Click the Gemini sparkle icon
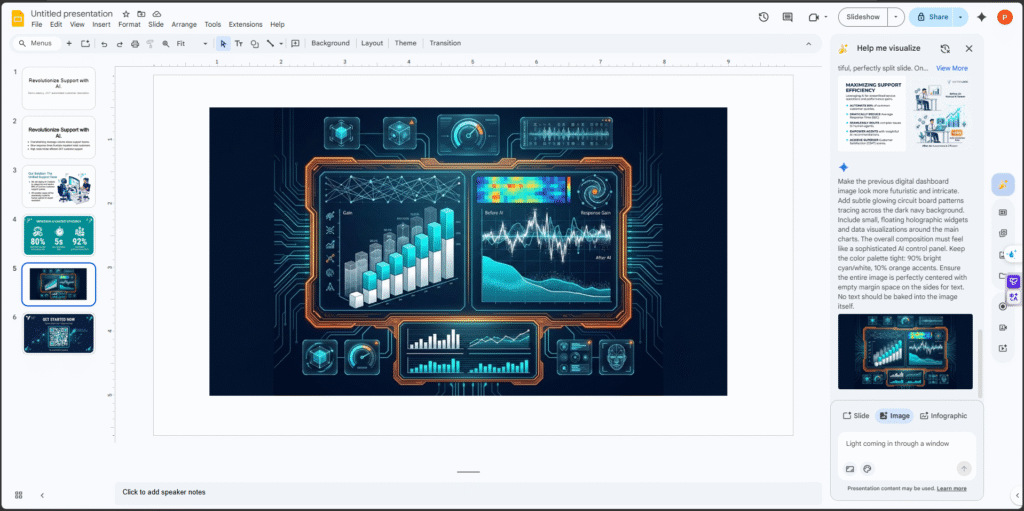Screen dimensions: 1024x511 pyautogui.click(x=981, y=17)
